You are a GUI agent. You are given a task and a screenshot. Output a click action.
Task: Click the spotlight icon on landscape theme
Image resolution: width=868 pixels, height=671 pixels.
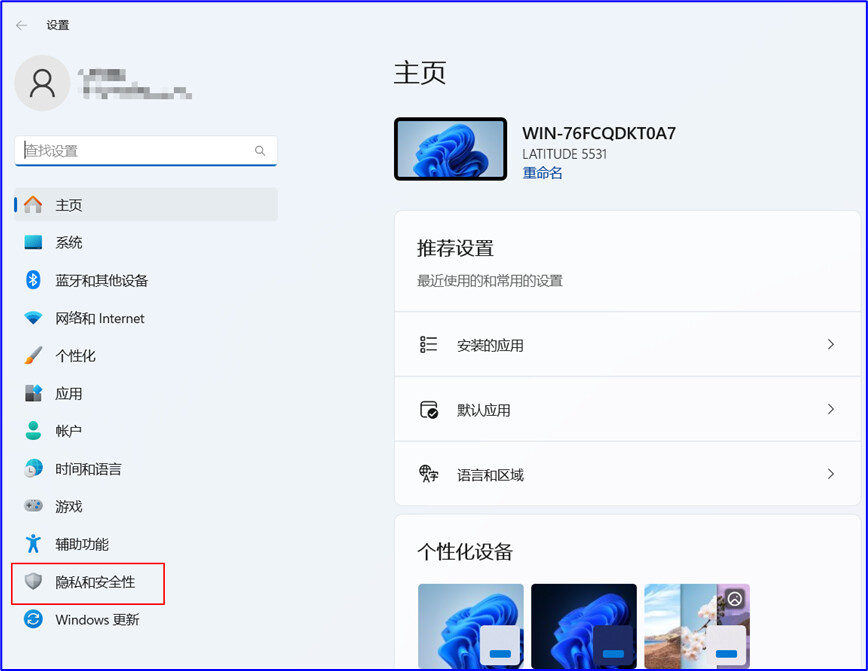point(735,598)
